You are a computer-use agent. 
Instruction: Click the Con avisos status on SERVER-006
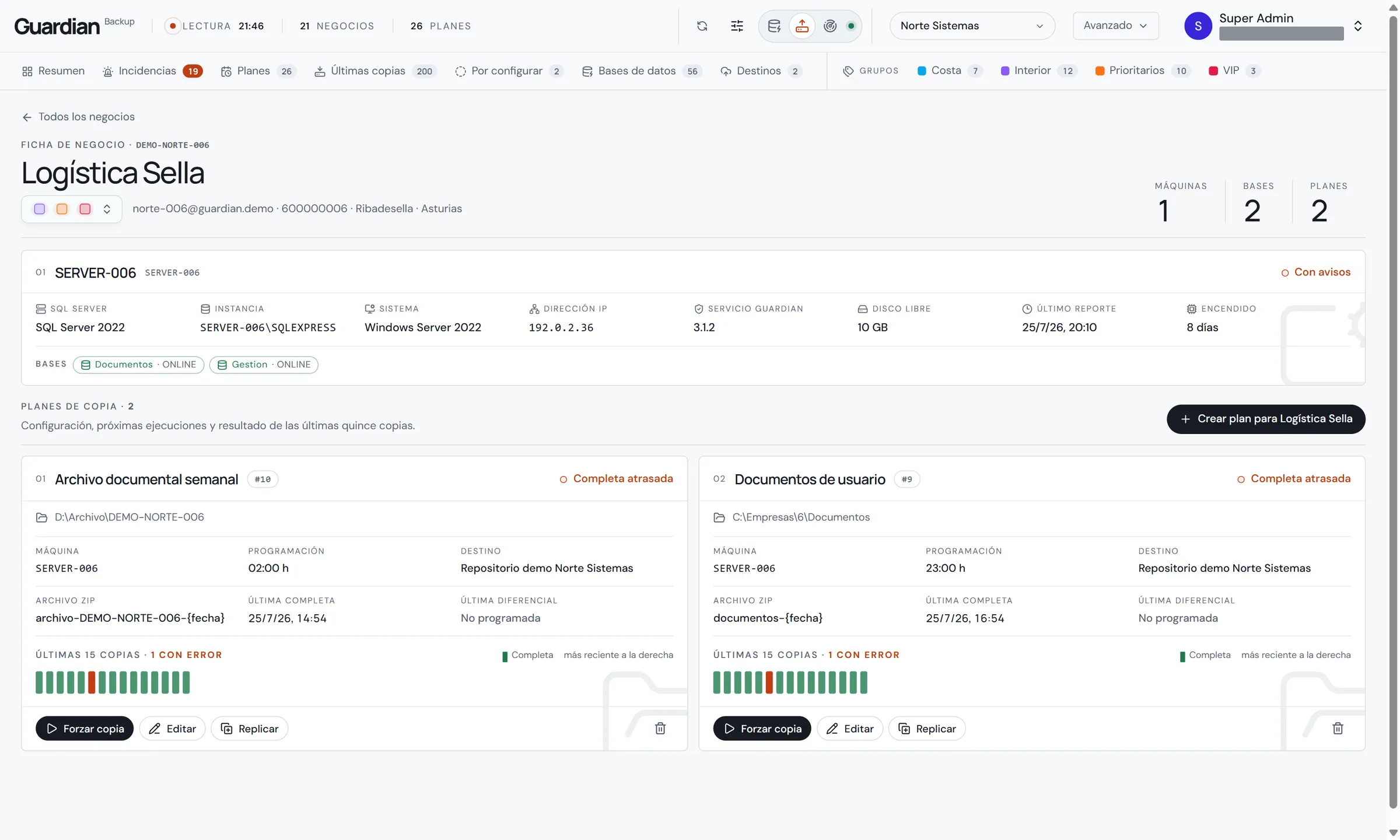coord(1315,272)
